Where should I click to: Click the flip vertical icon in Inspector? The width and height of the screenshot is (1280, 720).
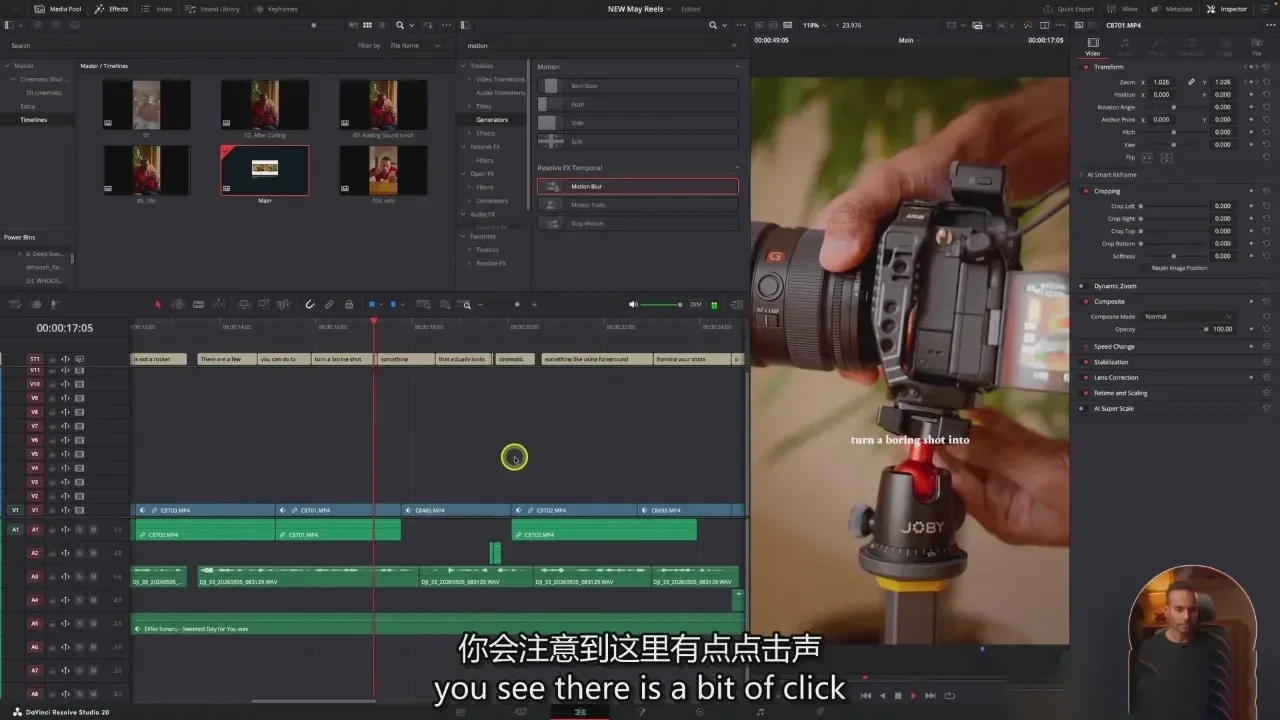(1166, 158)
